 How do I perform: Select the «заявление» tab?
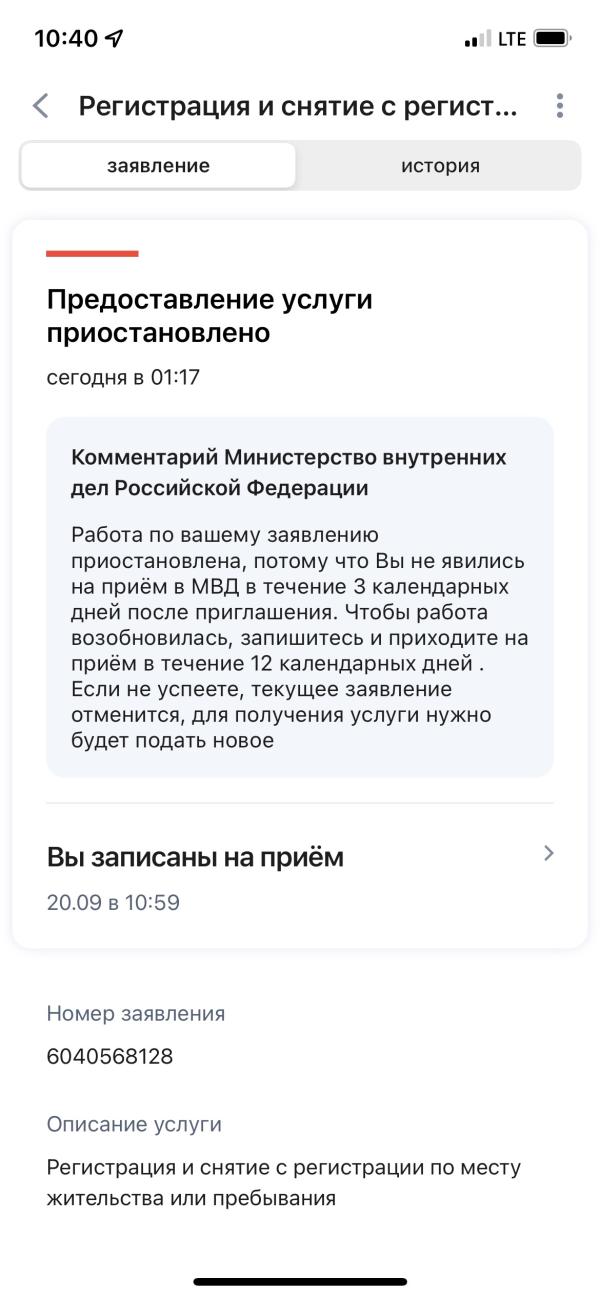158,166
